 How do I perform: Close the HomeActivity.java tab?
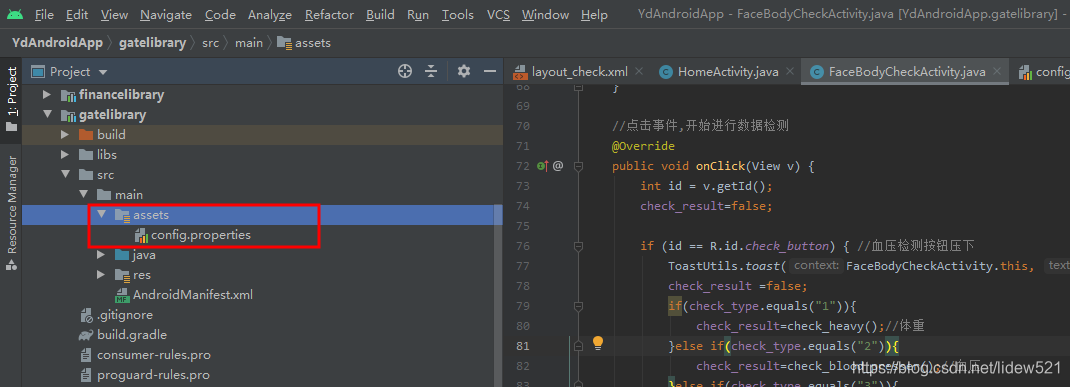tap(790, 71)
